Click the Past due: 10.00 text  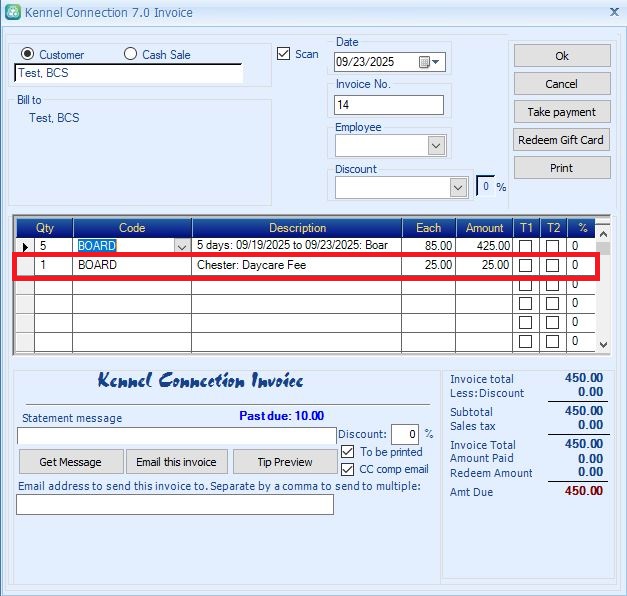pos(282,416)
